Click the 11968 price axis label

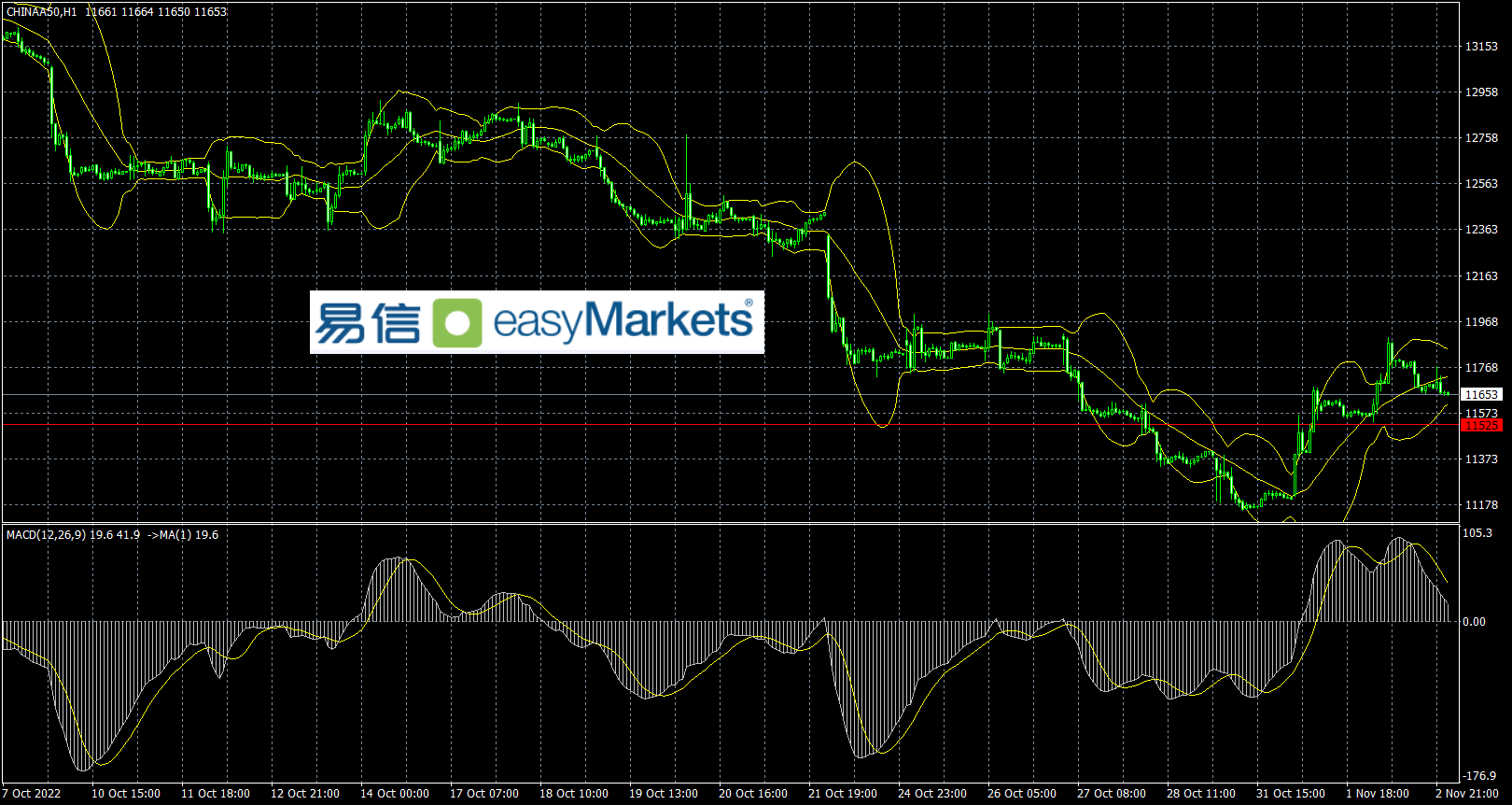pos(1481,322)
